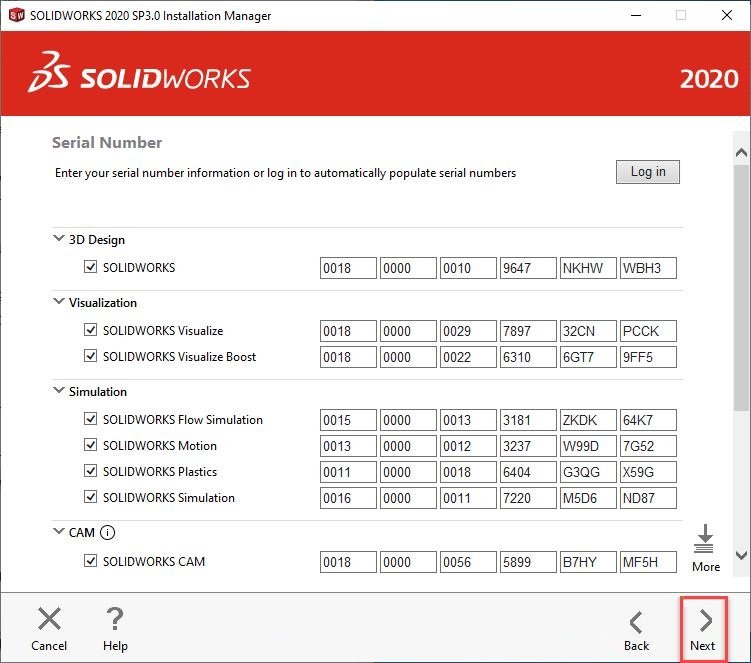Disable SOLIDWORKS Plastics checkbox
The height and width of the screenshot is (663, 751).
[x=91, y=470]
